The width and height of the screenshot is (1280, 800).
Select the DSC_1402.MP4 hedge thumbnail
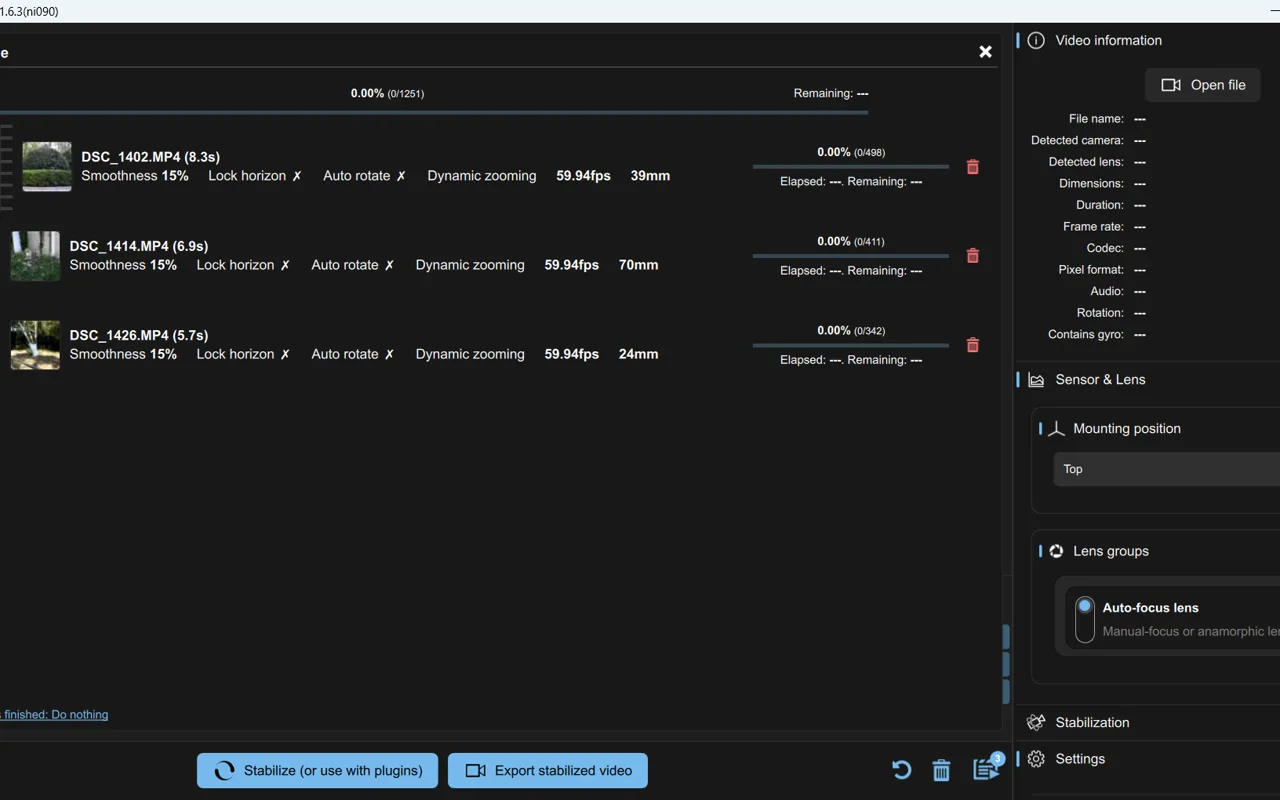pos(47,166)
